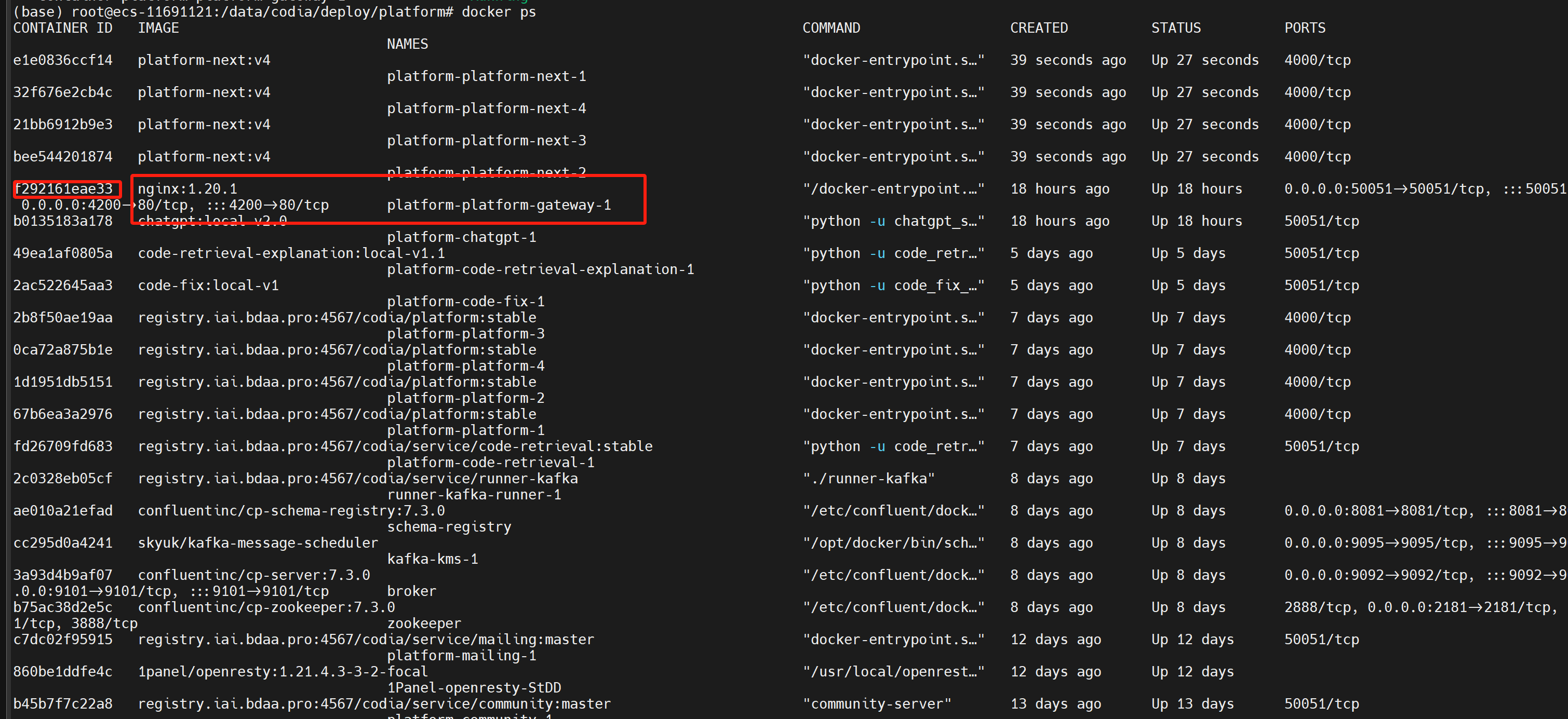
Task: Click the STATUS column header
Action: pos(1175,28)
